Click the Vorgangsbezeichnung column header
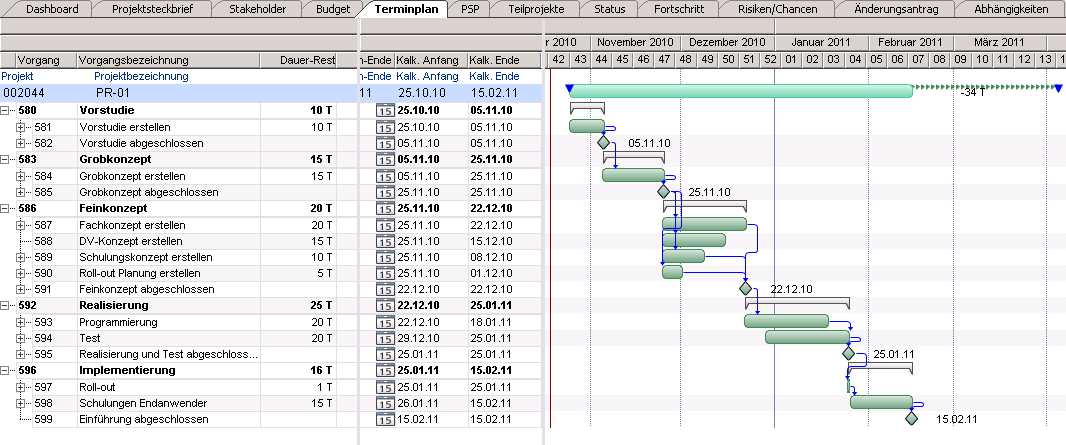 [169, 60]
